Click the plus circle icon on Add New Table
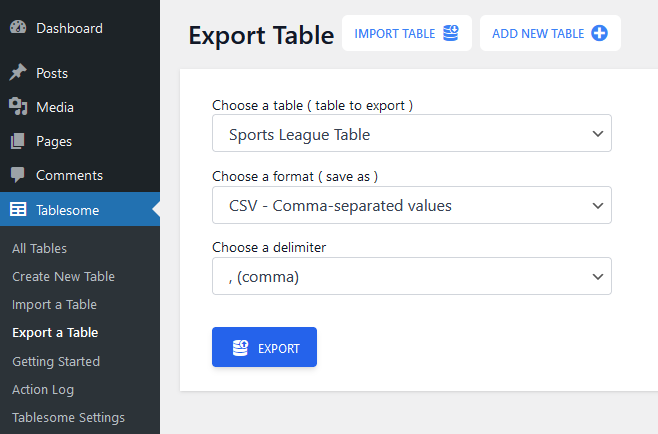The height and width of the screenshot is (434, 658). [x=599, y=33]
